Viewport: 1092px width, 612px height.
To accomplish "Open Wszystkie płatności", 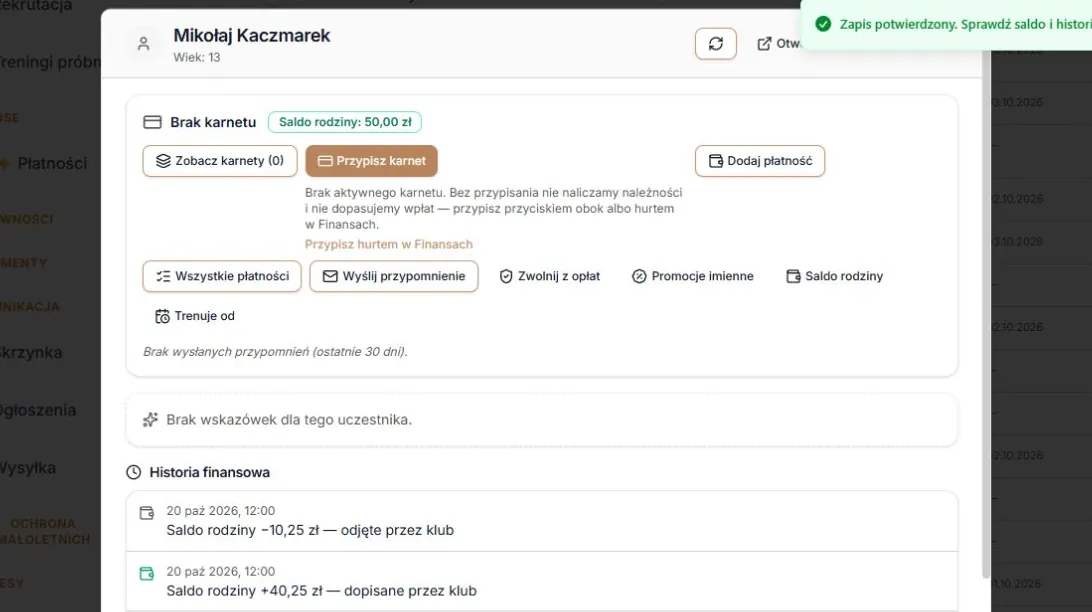I will (x=222, y=276).
